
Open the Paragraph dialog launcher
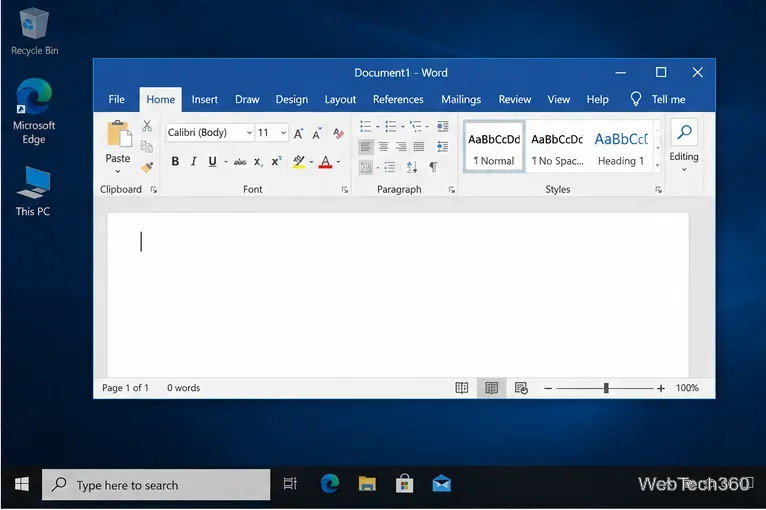coord(451,190)
